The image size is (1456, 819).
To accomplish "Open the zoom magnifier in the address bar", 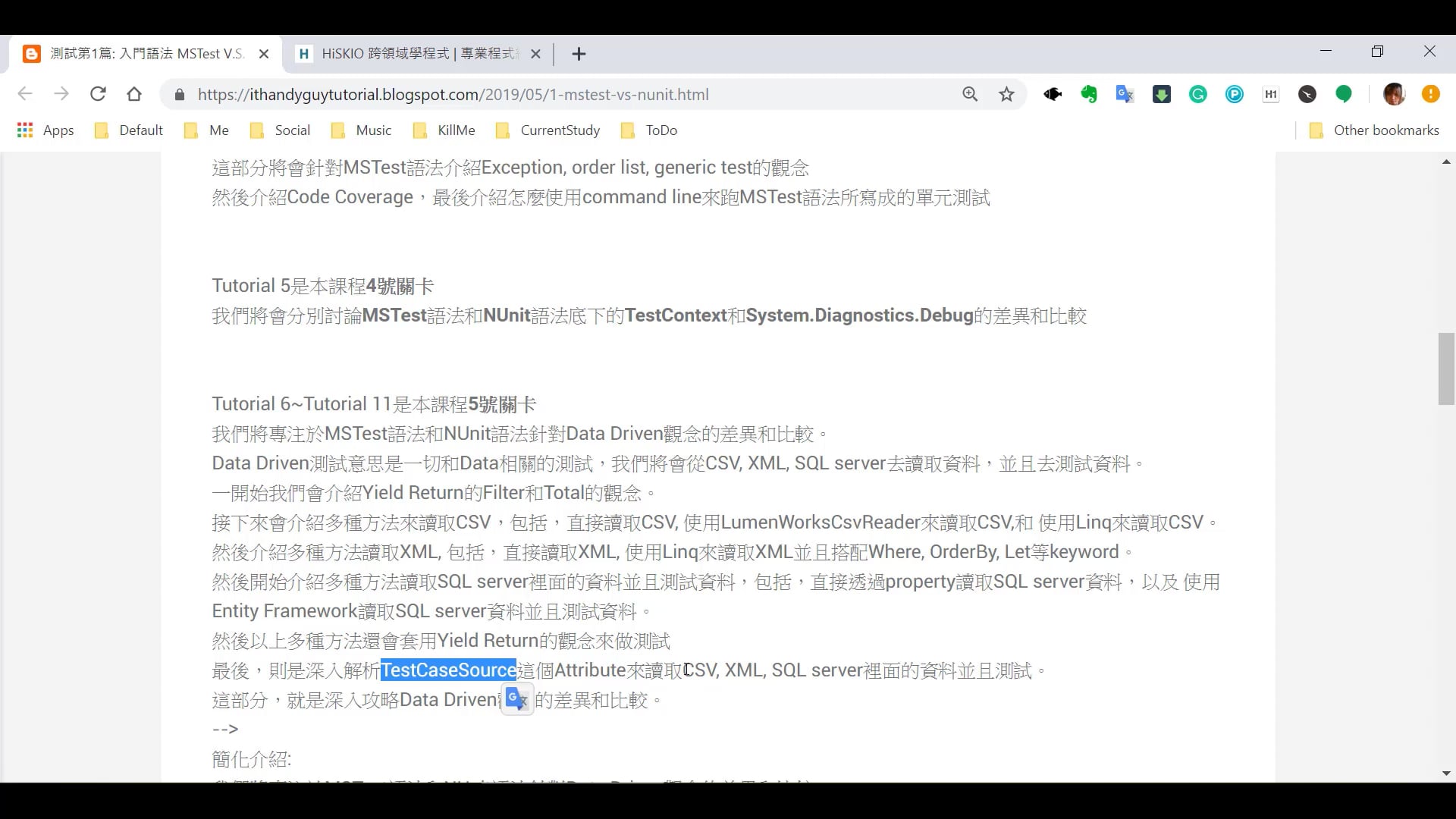I will tap(970, 94).
